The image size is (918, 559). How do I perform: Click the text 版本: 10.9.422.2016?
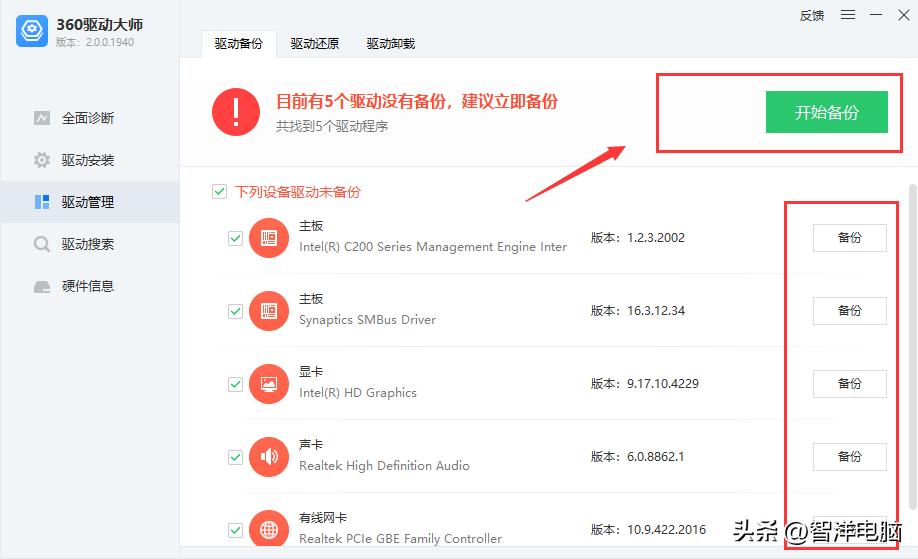click(x=648, y=530)
